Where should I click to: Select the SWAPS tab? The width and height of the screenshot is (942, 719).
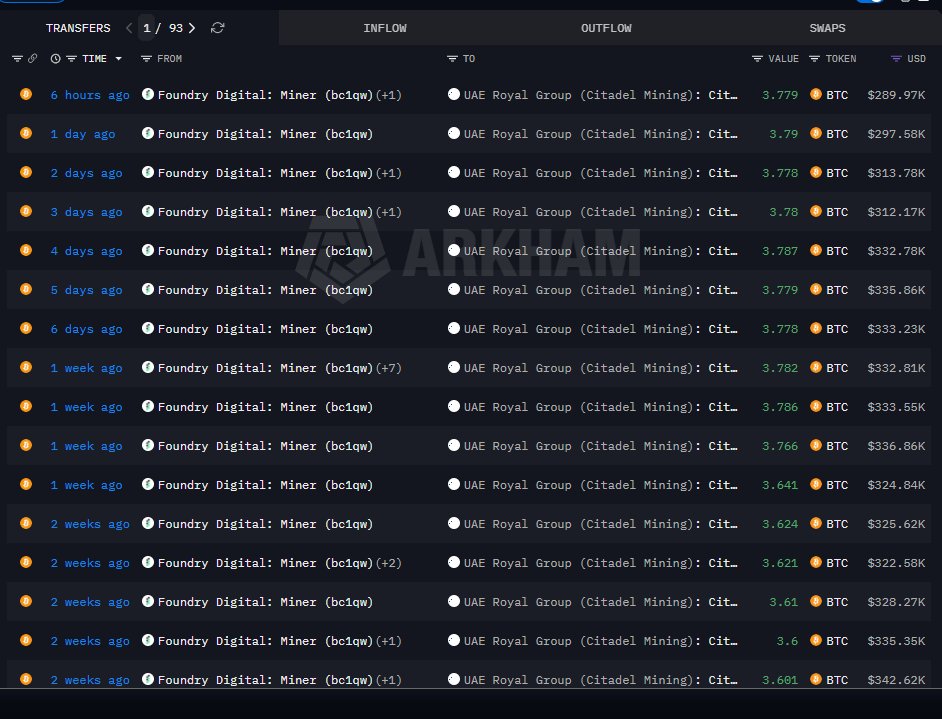click(827, 28)
